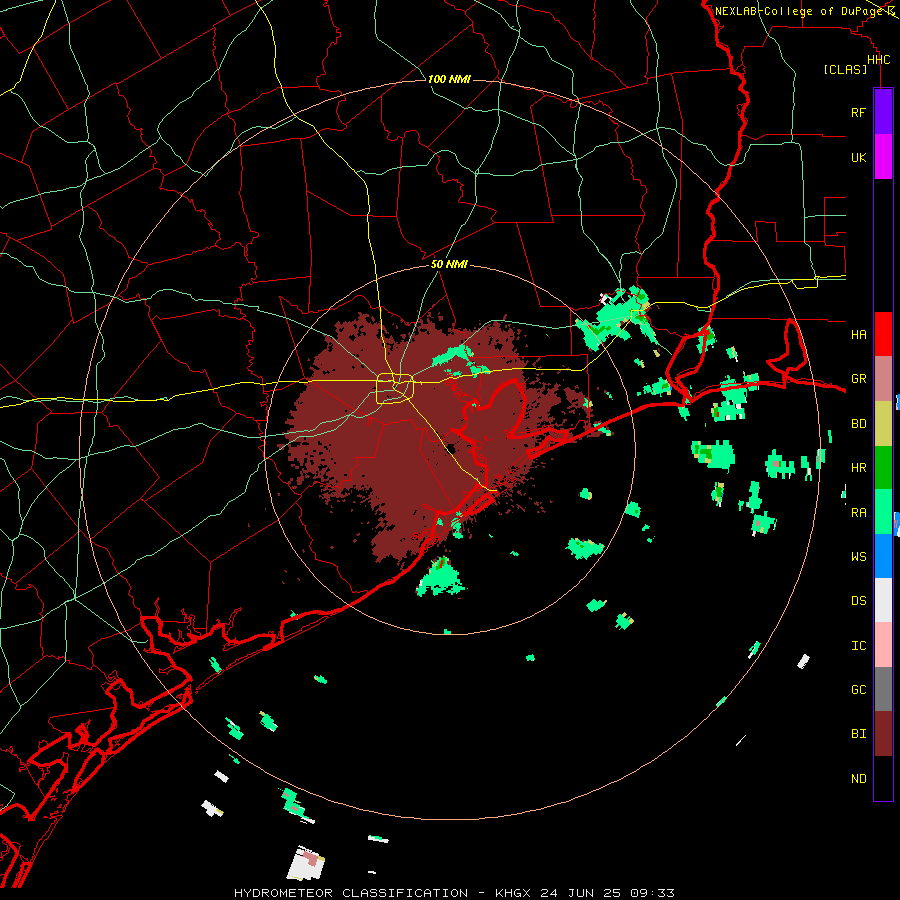
Task: Click the 'RF' legend label text
Action: (x=858, y=112)
